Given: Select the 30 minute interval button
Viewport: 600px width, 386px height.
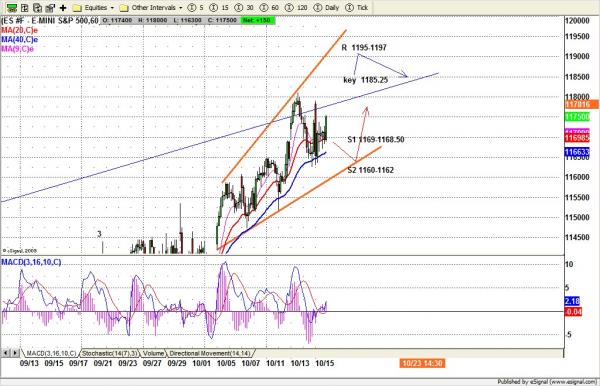Looking at the screenshot, I should [x=245, y=8].
